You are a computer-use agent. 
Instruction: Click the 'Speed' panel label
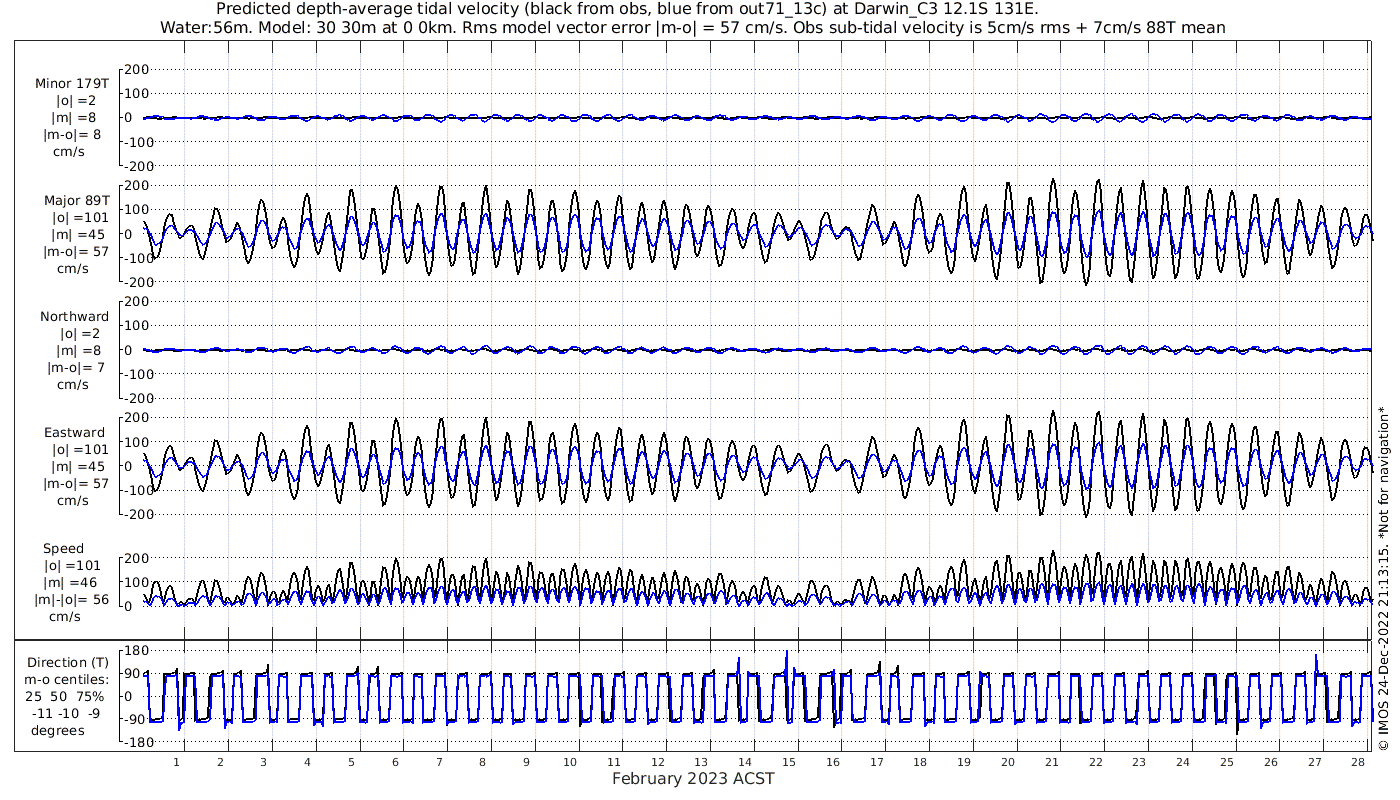[x=63, y=549]
